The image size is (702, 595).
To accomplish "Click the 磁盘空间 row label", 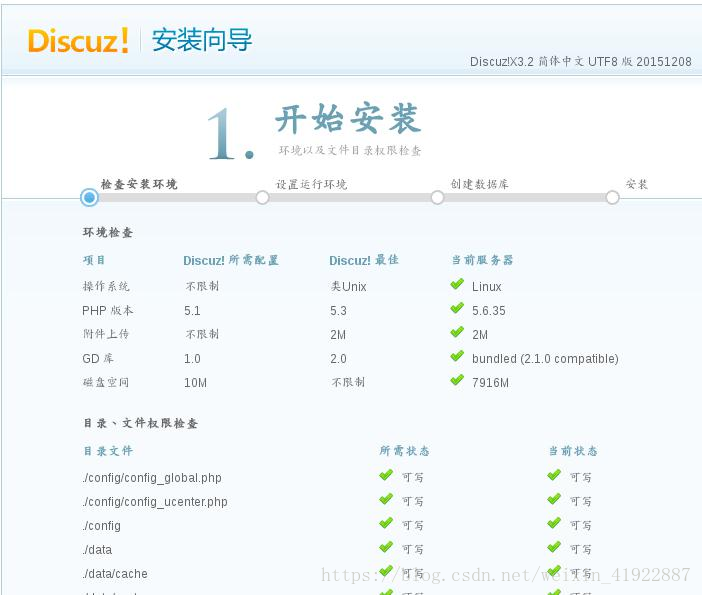I will [x=106, y=382].
